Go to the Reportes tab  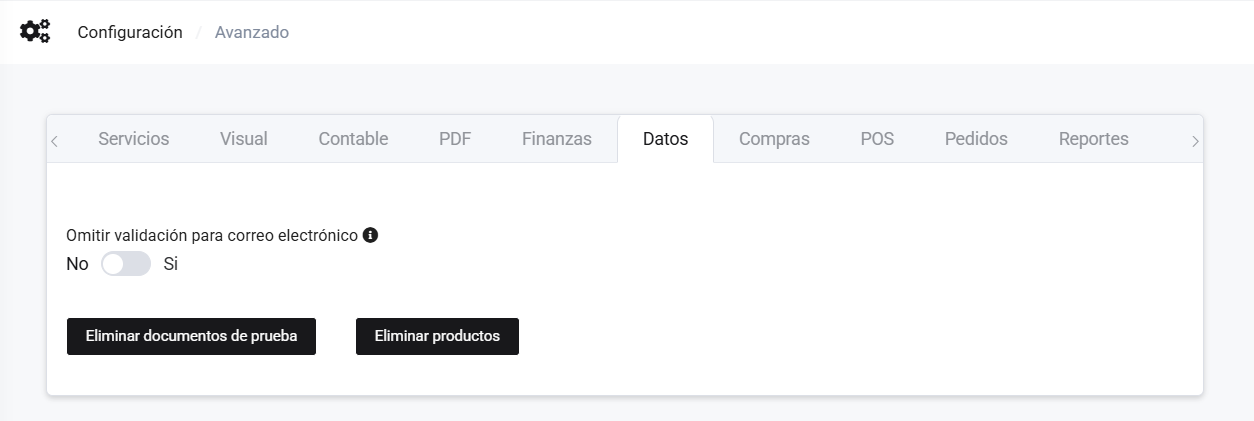[1093, 139]
